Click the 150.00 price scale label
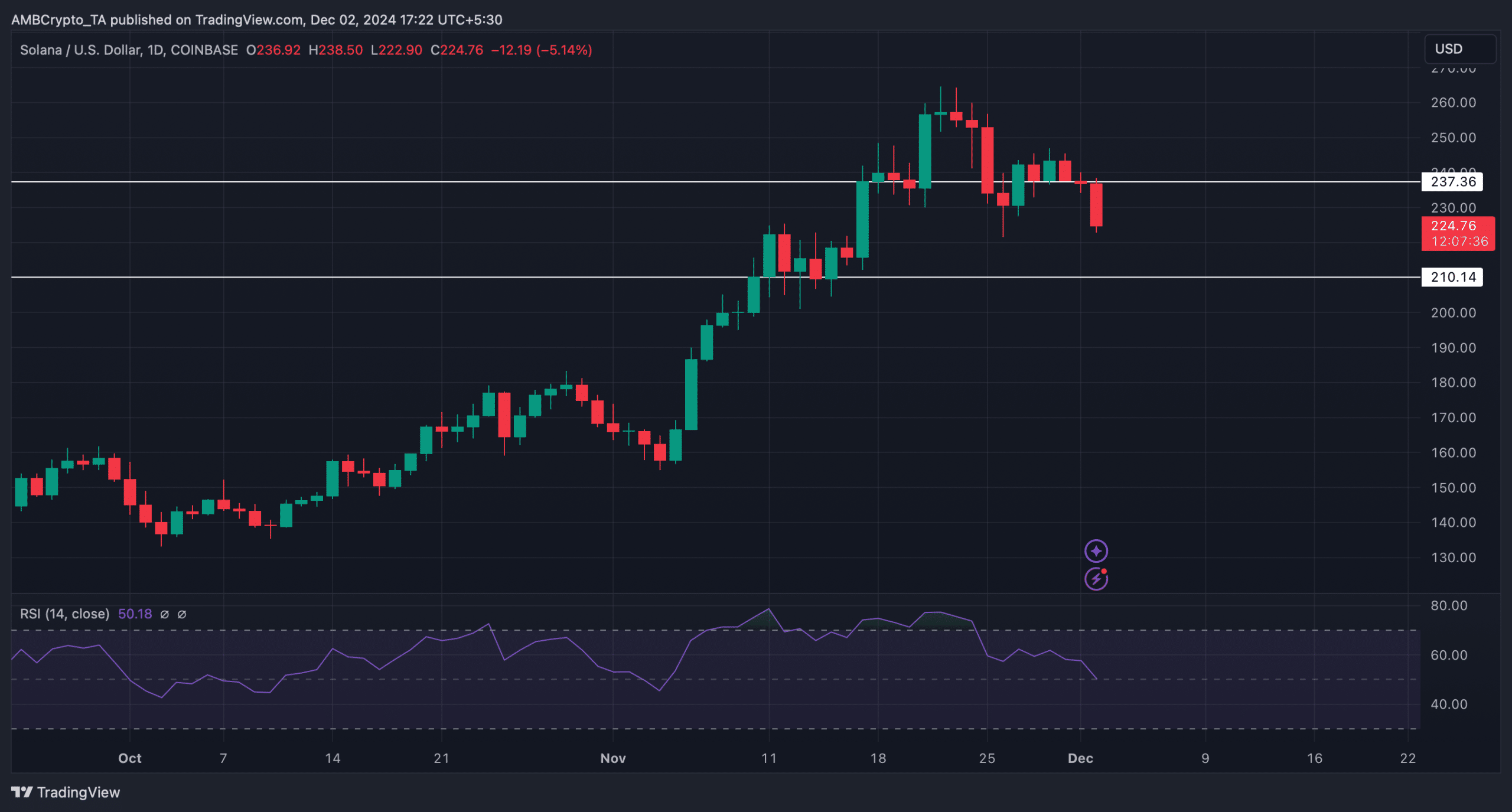Viewport: 1512px width, 812px height. pyautogui.click(x=1453, y=488)
